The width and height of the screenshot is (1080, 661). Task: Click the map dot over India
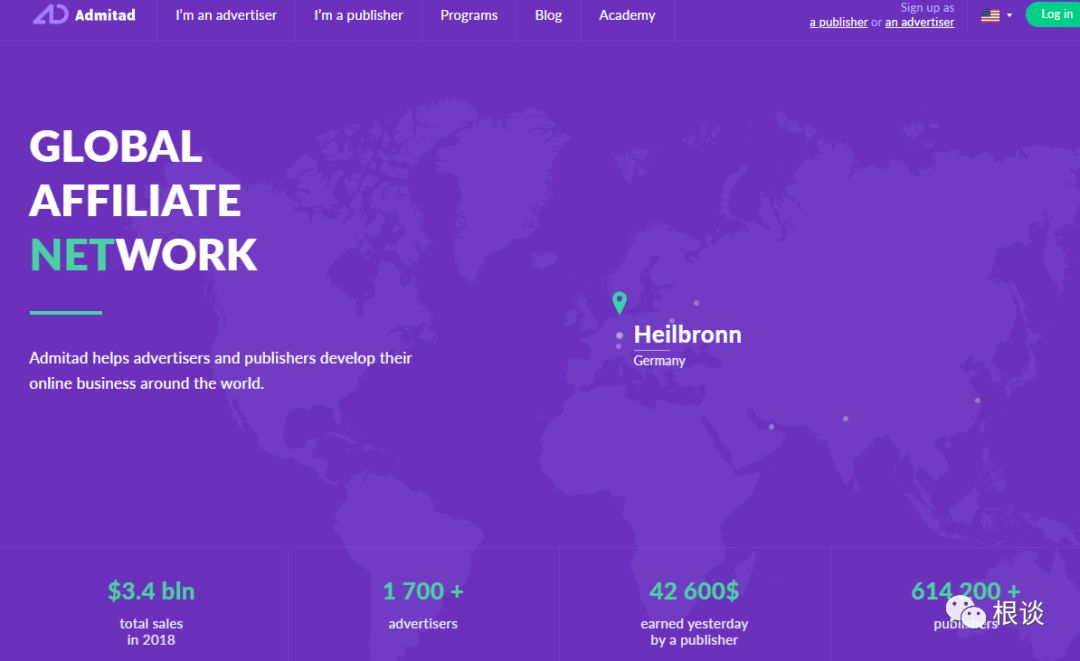(846, 418)
